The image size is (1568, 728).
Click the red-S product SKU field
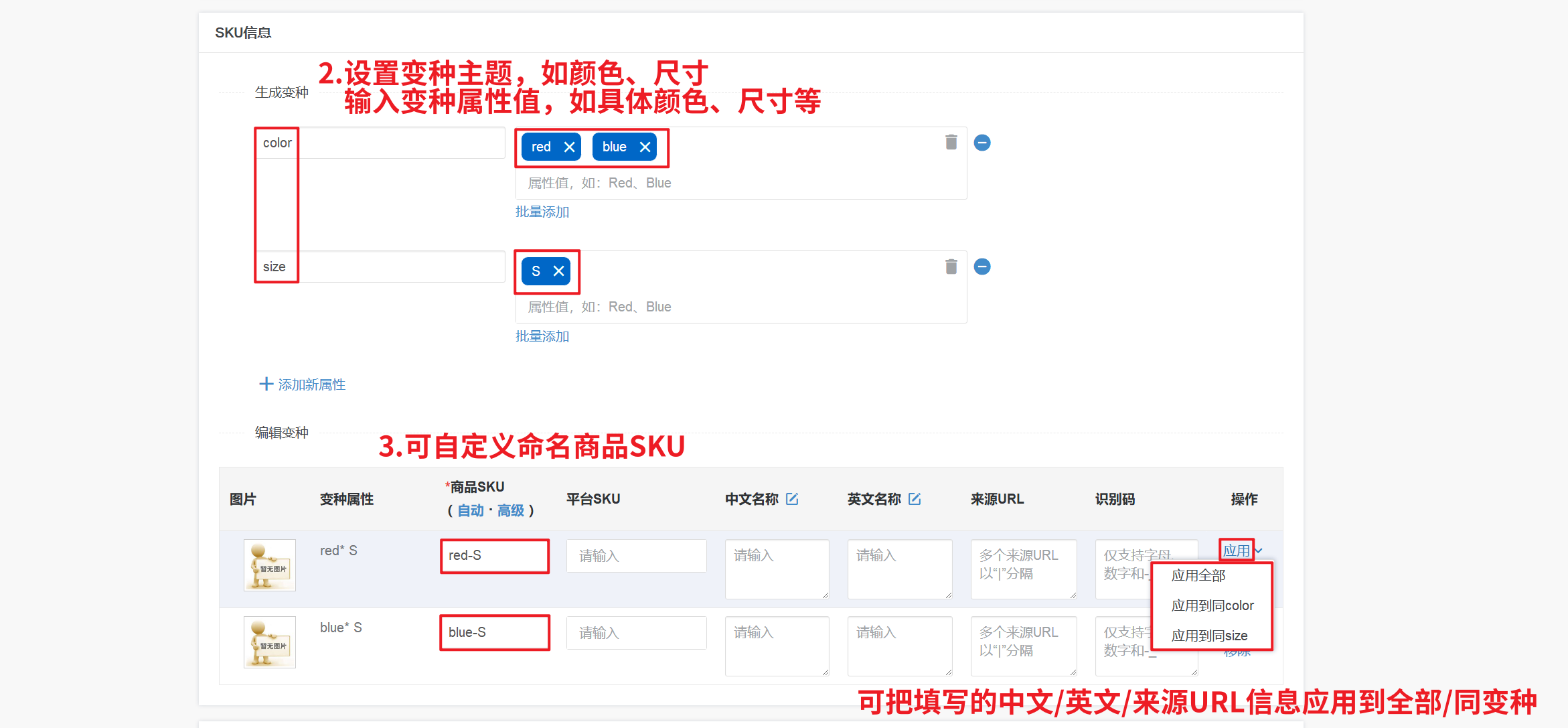494,556
